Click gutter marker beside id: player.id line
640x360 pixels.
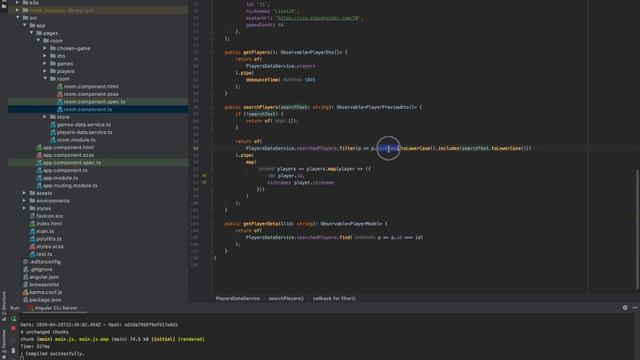click(204, 176)
